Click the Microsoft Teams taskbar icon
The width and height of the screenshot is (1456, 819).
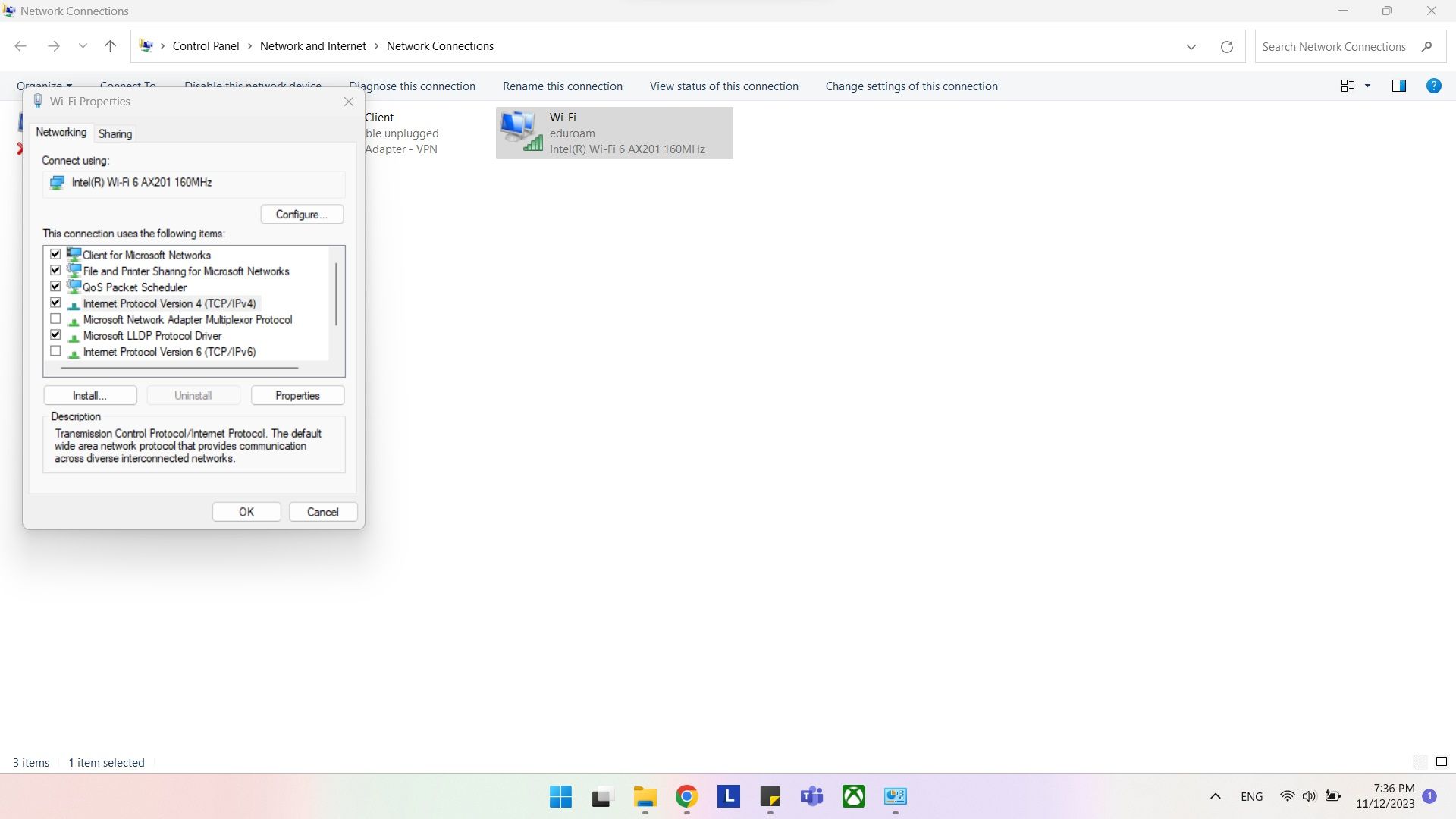pyautogui.click(x=811, y=796)
